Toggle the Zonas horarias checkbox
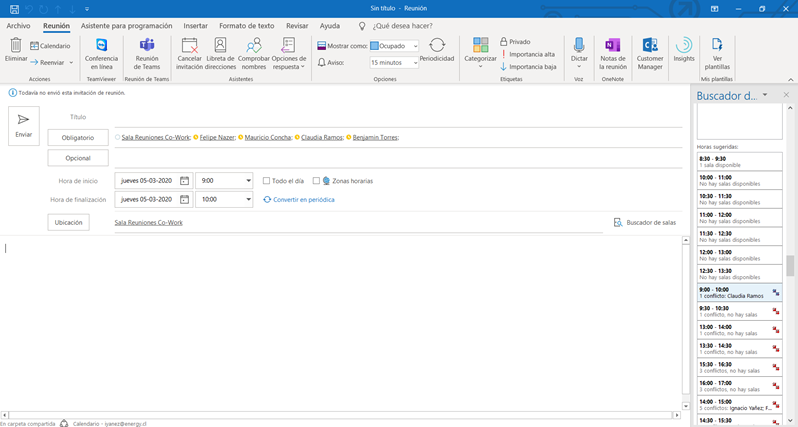 pos(316,181)
